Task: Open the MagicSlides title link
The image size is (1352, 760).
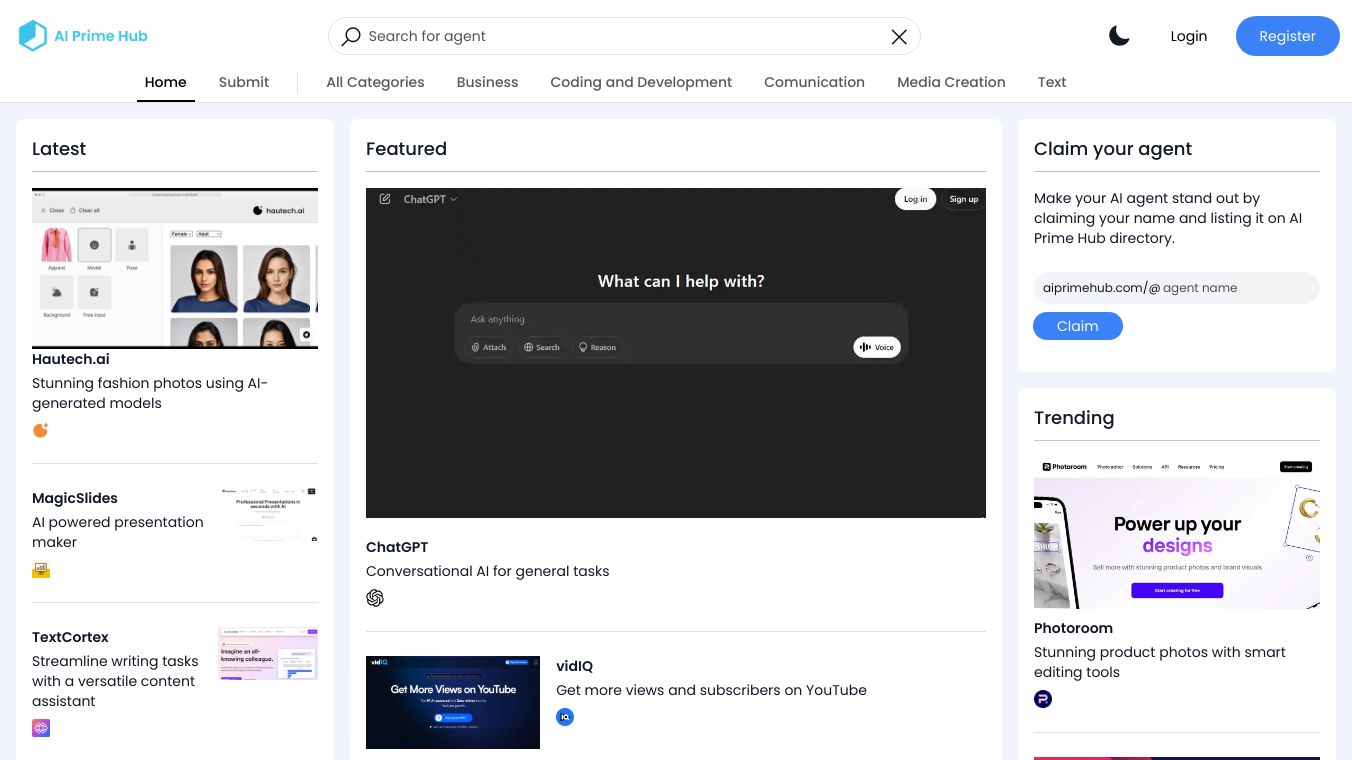Action: pos(75,498)
